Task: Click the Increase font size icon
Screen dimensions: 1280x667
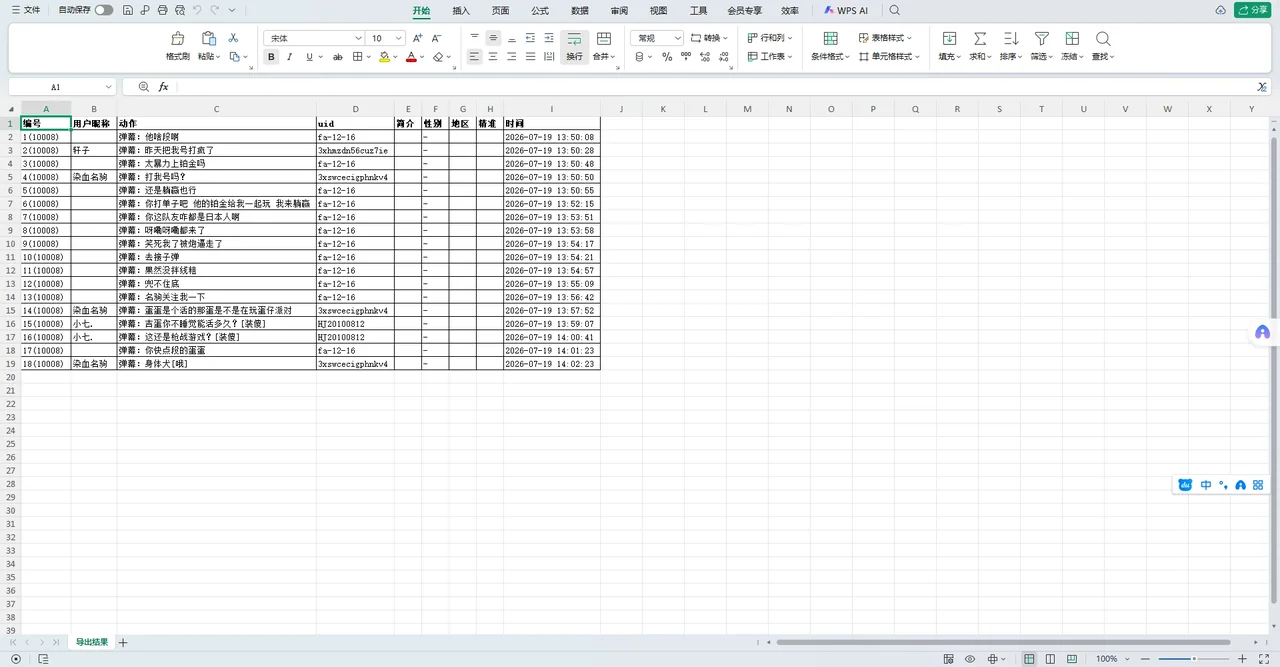Action: pos(418,38)
